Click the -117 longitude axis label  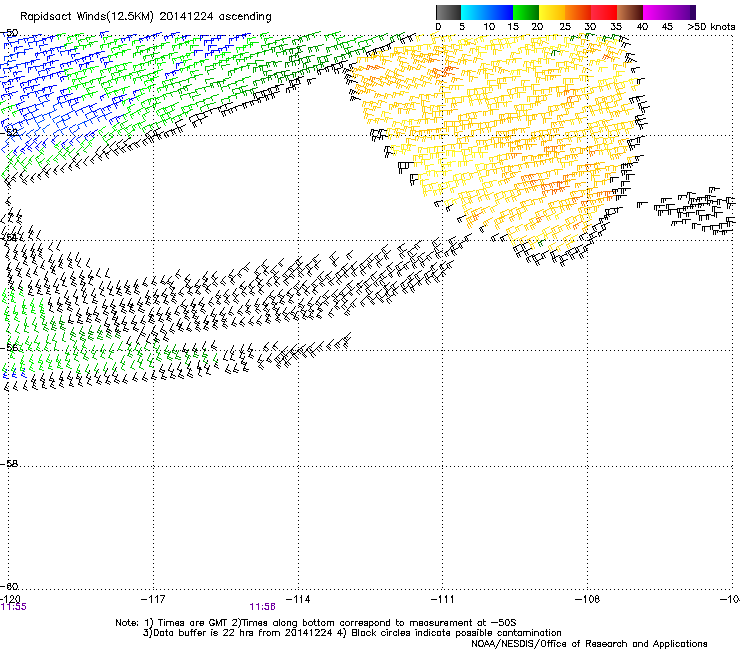(153, 599)
